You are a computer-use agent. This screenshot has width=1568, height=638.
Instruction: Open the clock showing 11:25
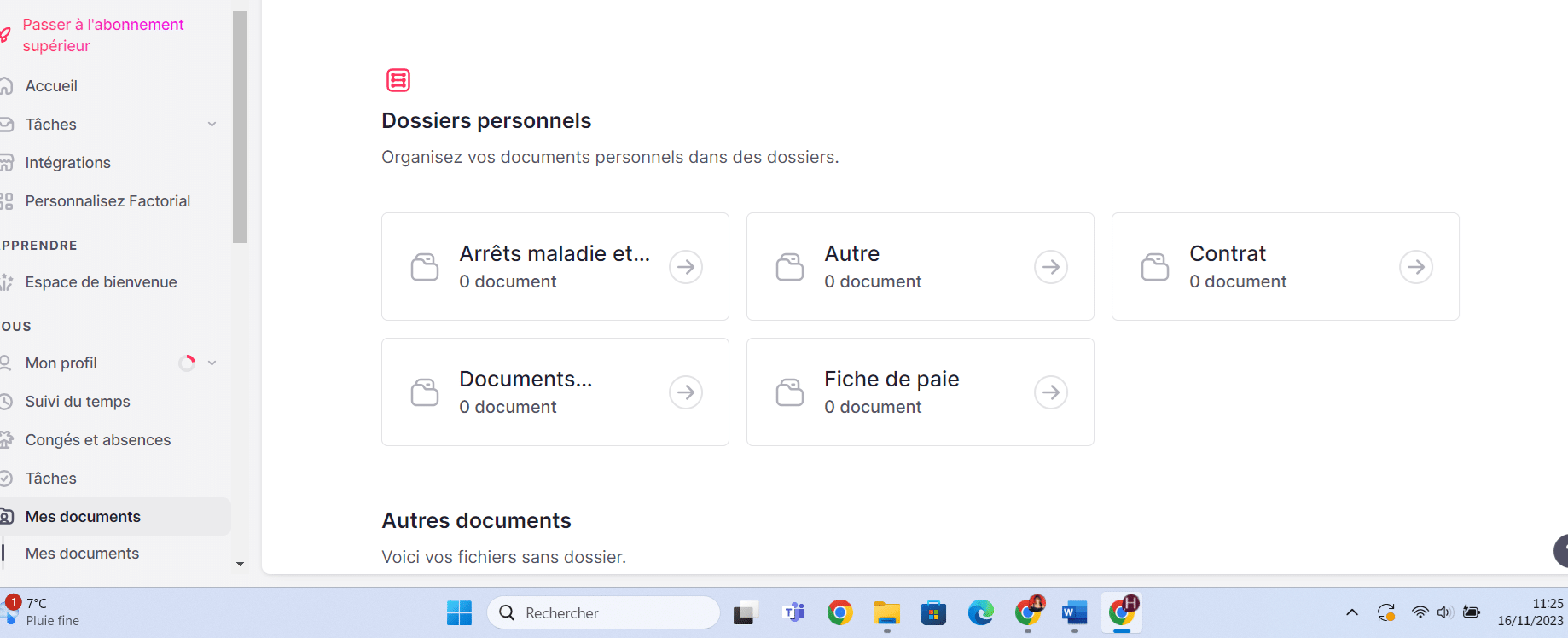pyautogui.click(x=1530, y=612)
